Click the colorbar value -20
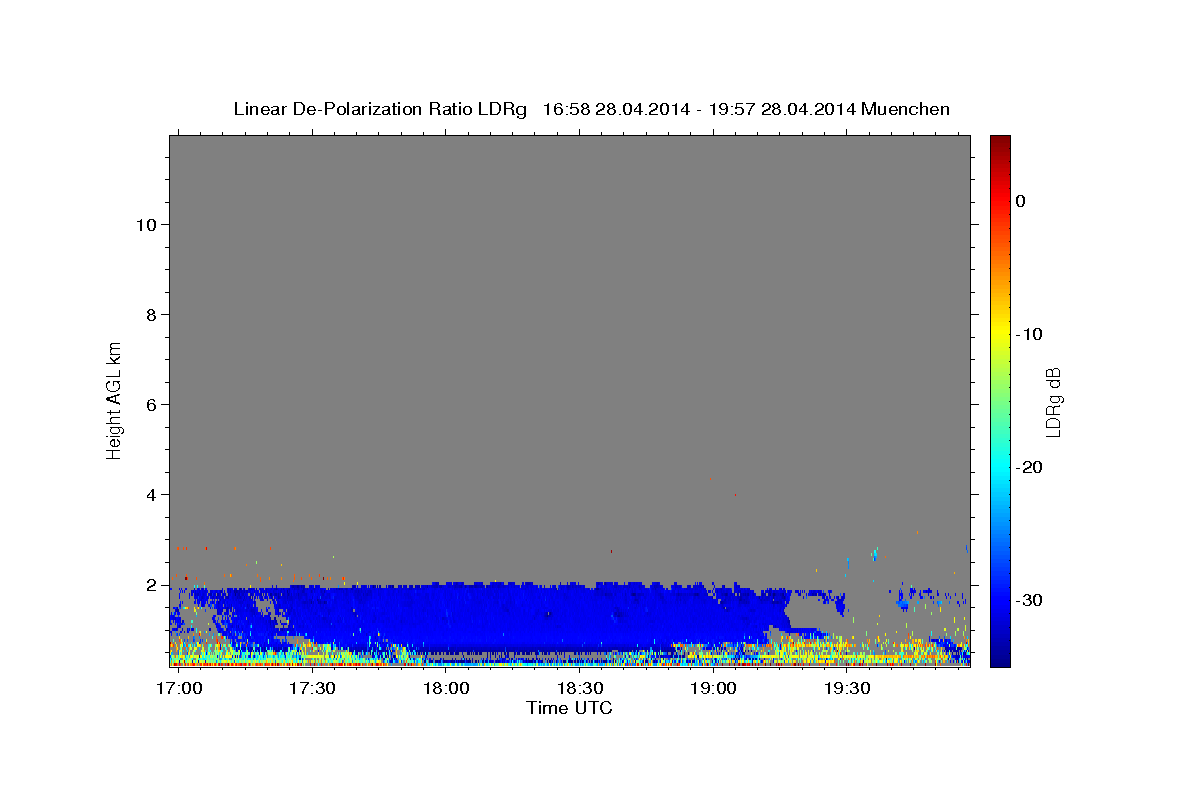 [x=1030, y=467]
